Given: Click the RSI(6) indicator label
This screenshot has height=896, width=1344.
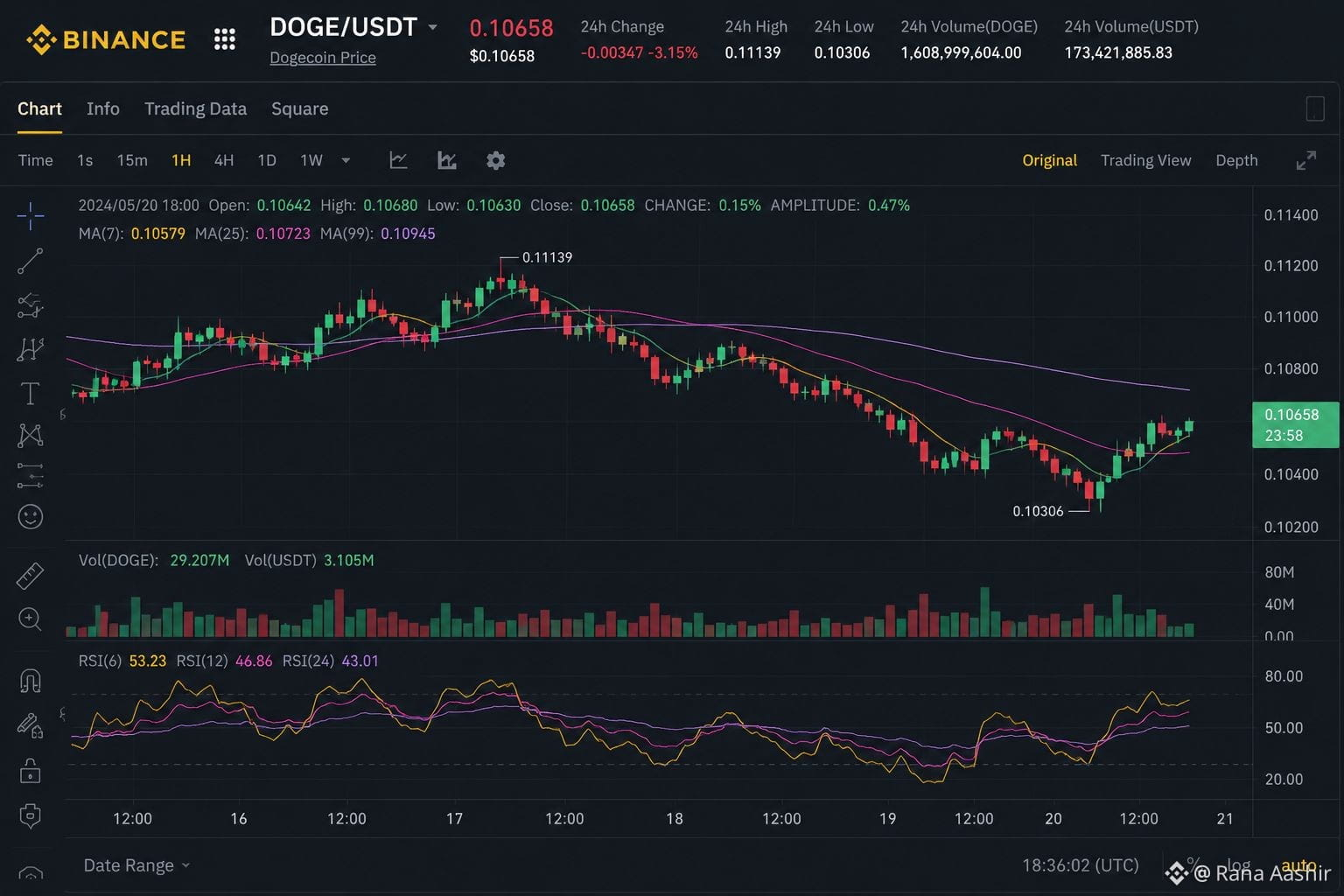Looking at the screenshot, I should (100, 661).
